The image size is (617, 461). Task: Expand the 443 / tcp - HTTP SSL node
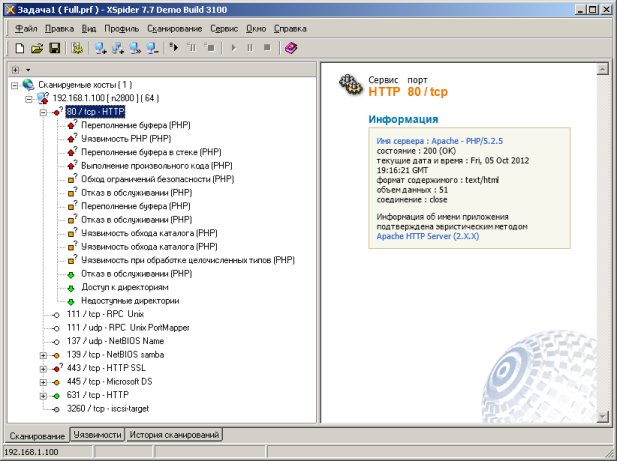pos(43,369)
